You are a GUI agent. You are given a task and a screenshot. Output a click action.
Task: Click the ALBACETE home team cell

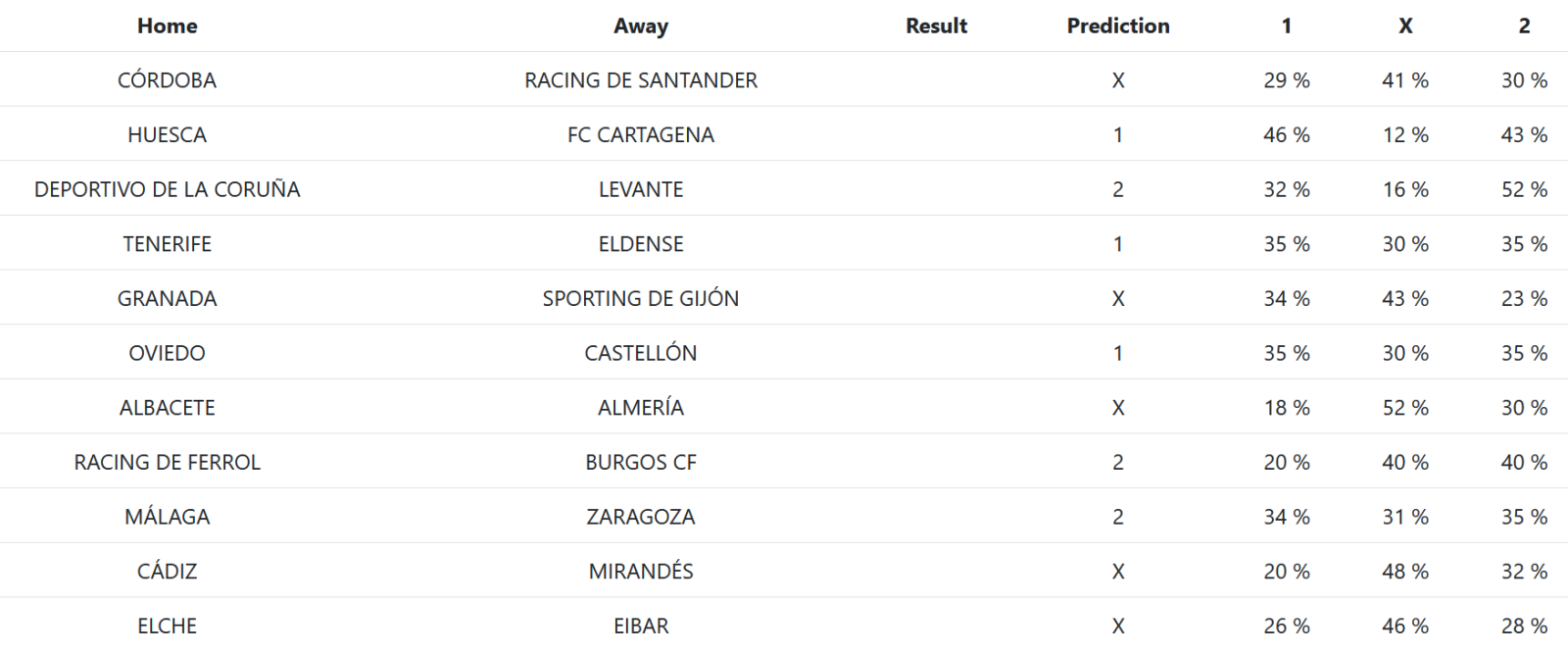(167, 408)
